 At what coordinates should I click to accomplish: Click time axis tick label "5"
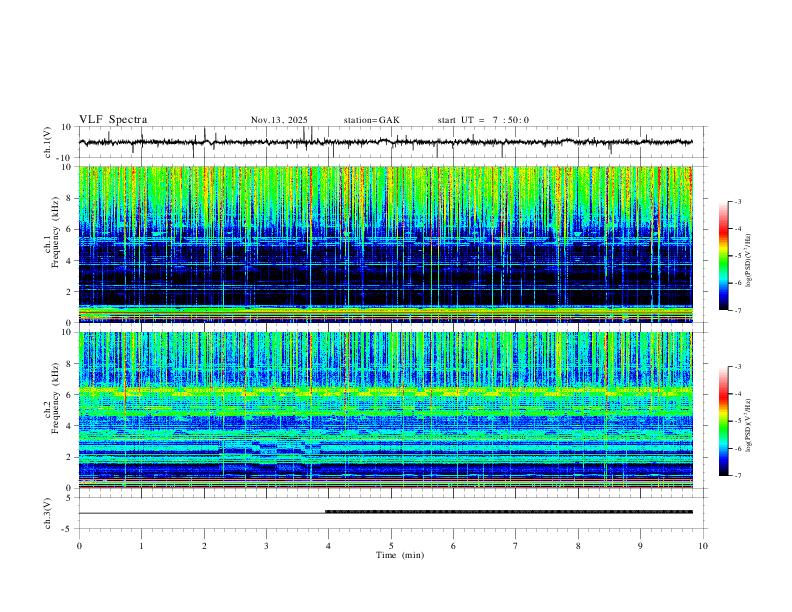pyautogui.click(x=391, y=546)
